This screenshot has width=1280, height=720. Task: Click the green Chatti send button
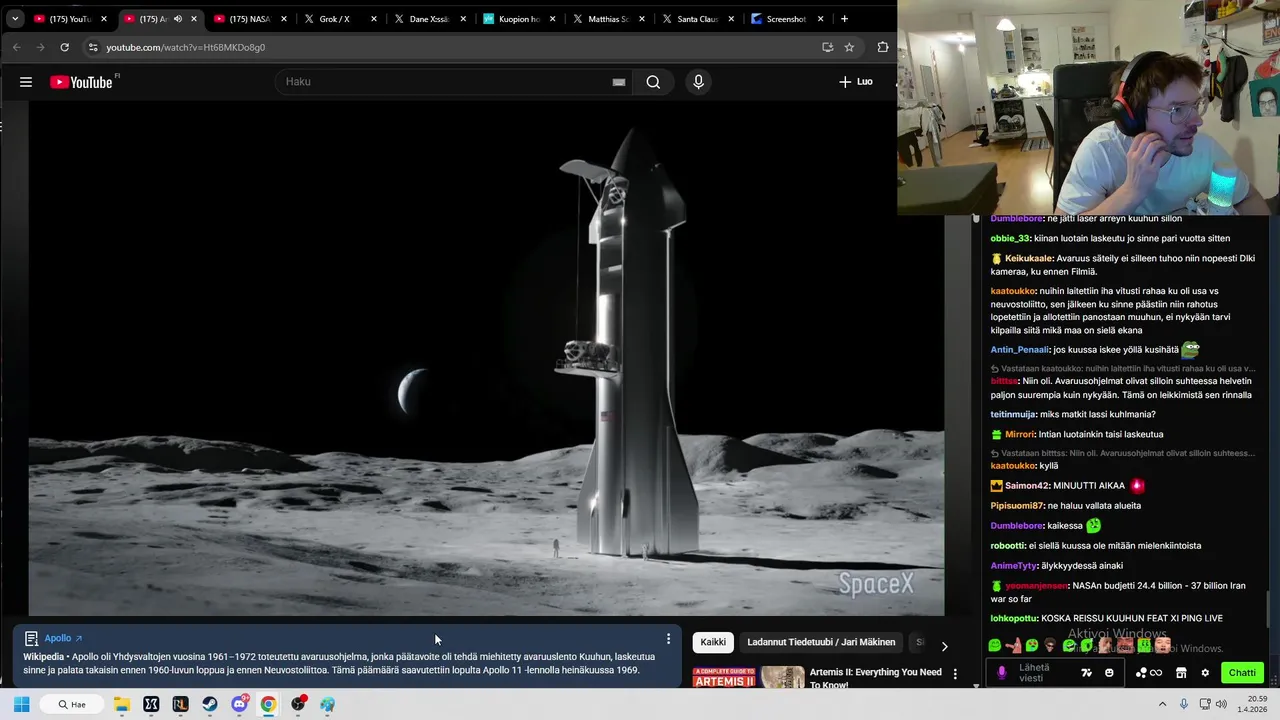click(x=1242, y=673)
